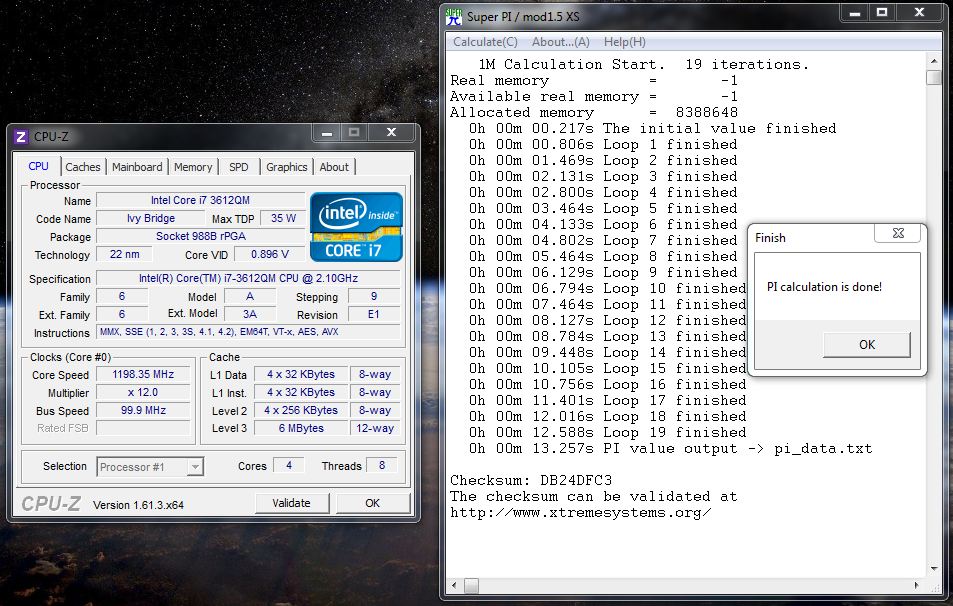Click the 'Allocated memory = 8388648' line
953x606 pixels.
pyautogui.click(x=594, y=112)
